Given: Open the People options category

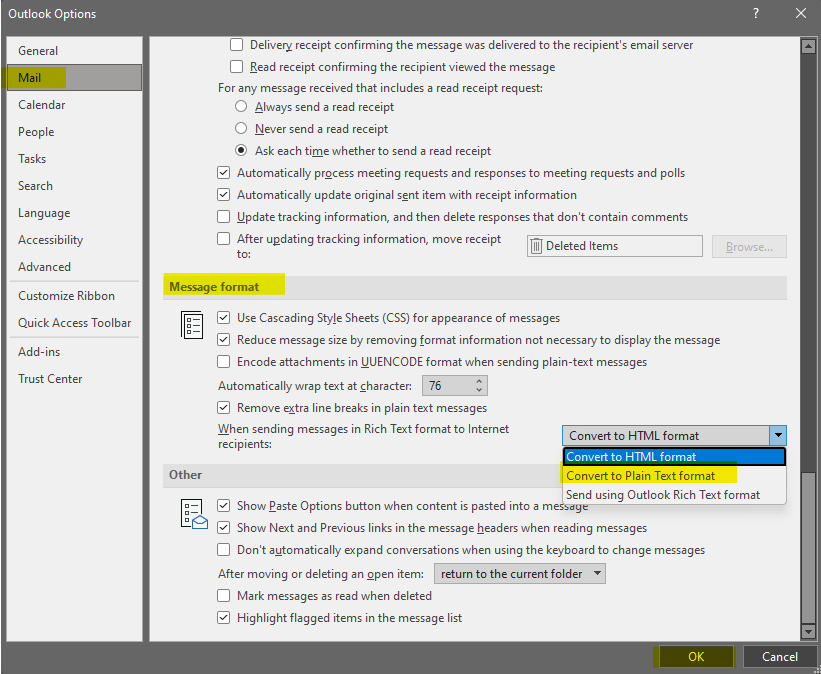Looking at the screenshot, I should coord(74,131).
